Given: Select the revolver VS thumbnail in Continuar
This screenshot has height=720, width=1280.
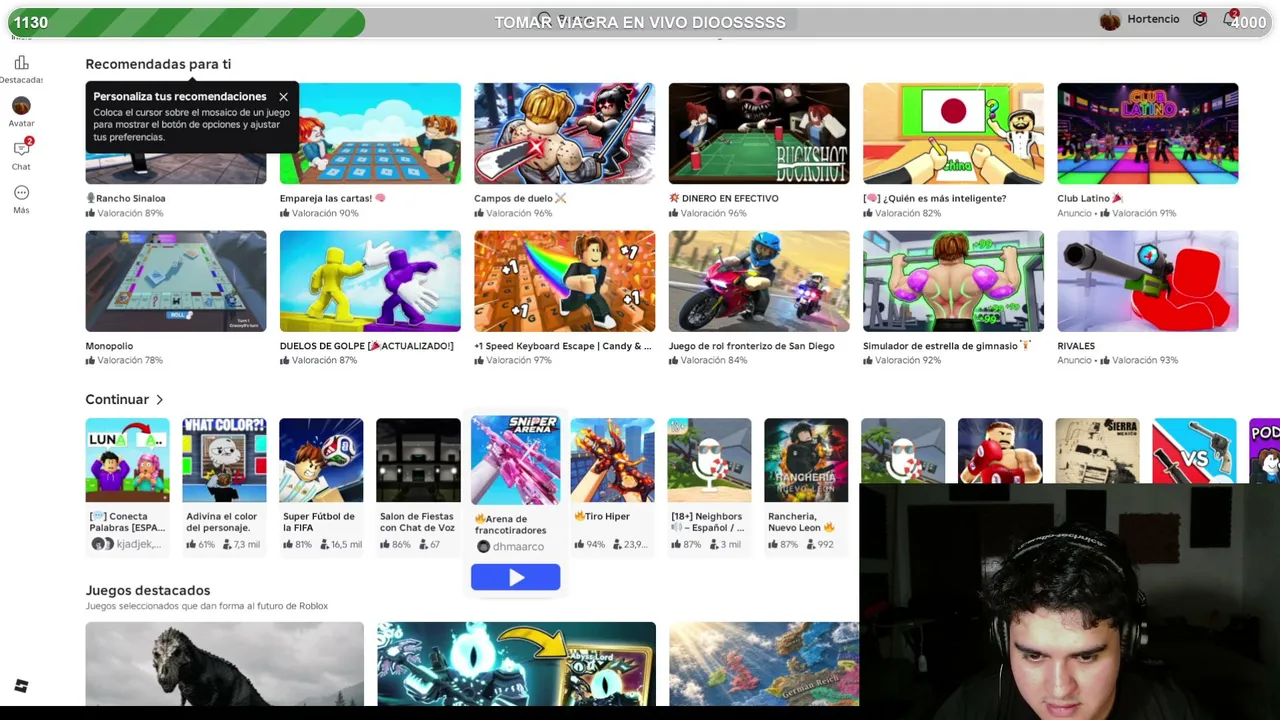Looking at the screenshot, I should tap(1194, 451).
